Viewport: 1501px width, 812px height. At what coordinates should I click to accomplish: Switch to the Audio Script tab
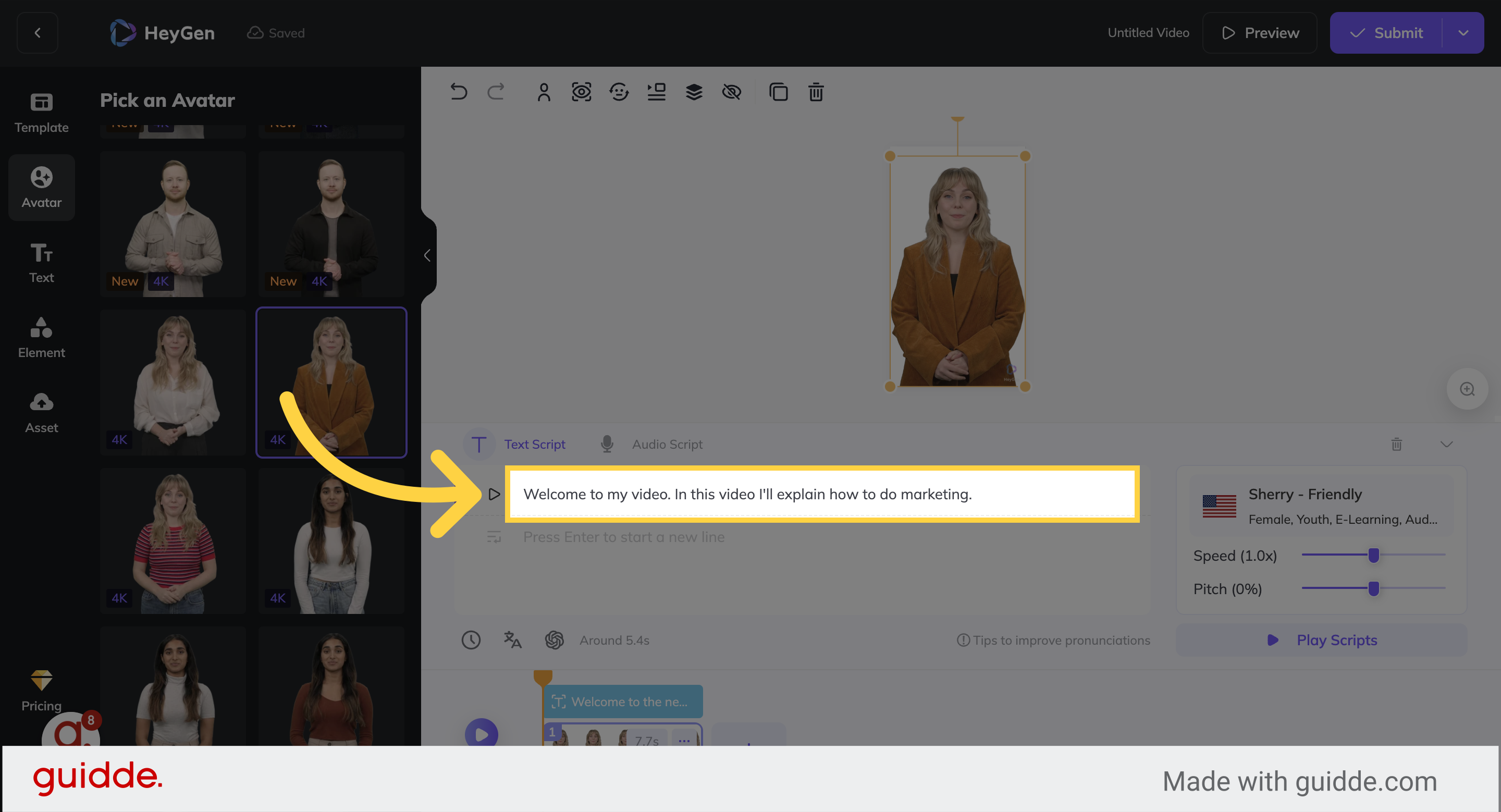coord(667,444)
